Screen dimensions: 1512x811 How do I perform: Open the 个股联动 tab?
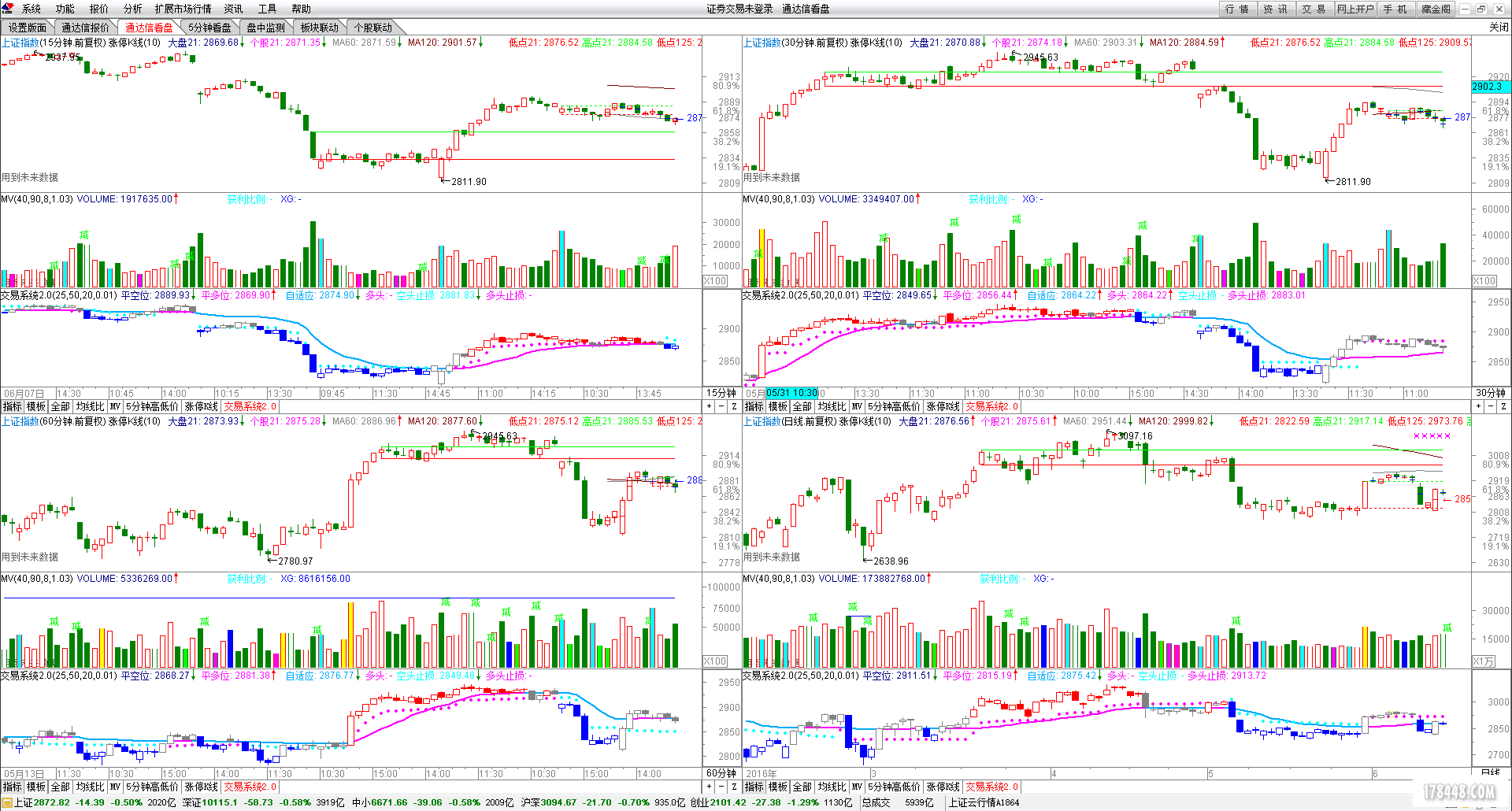click(x=373, y=28)
